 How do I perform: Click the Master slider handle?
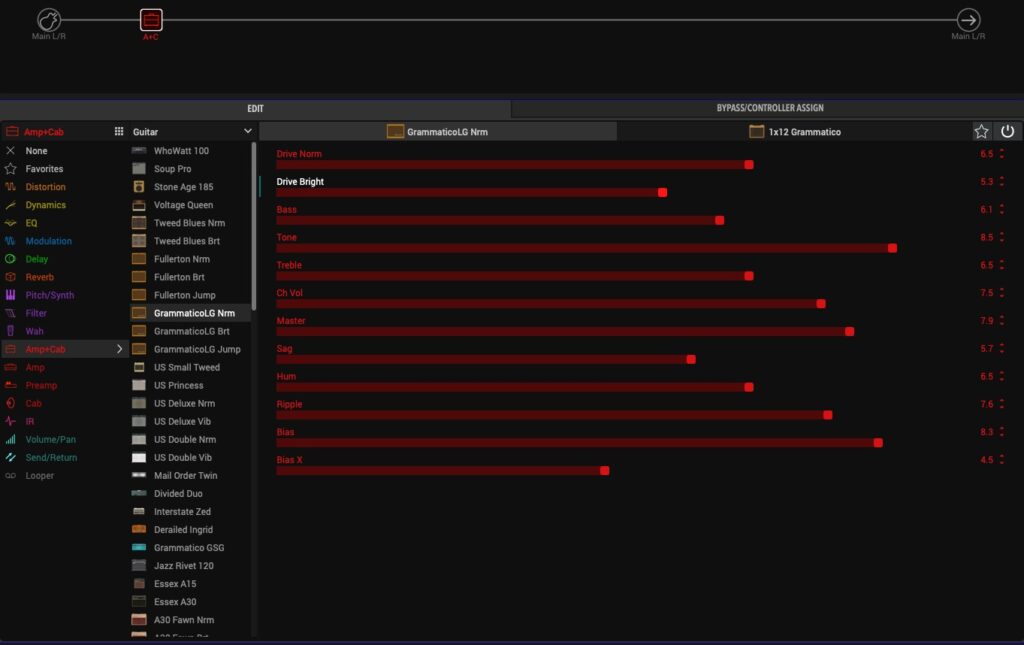(850, 331)
